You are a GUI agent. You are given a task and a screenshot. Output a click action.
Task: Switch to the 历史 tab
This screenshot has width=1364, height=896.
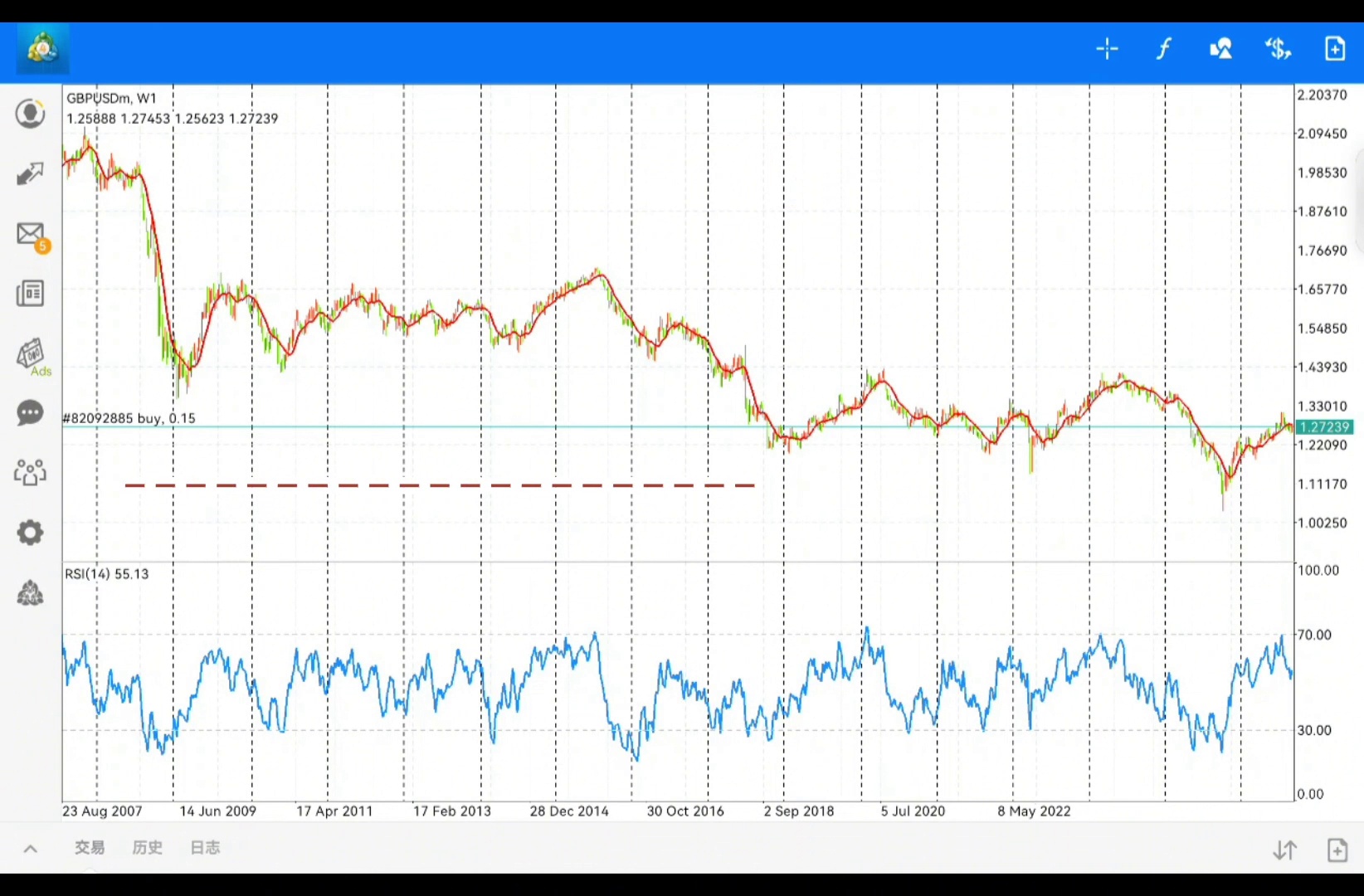point(148,848)
